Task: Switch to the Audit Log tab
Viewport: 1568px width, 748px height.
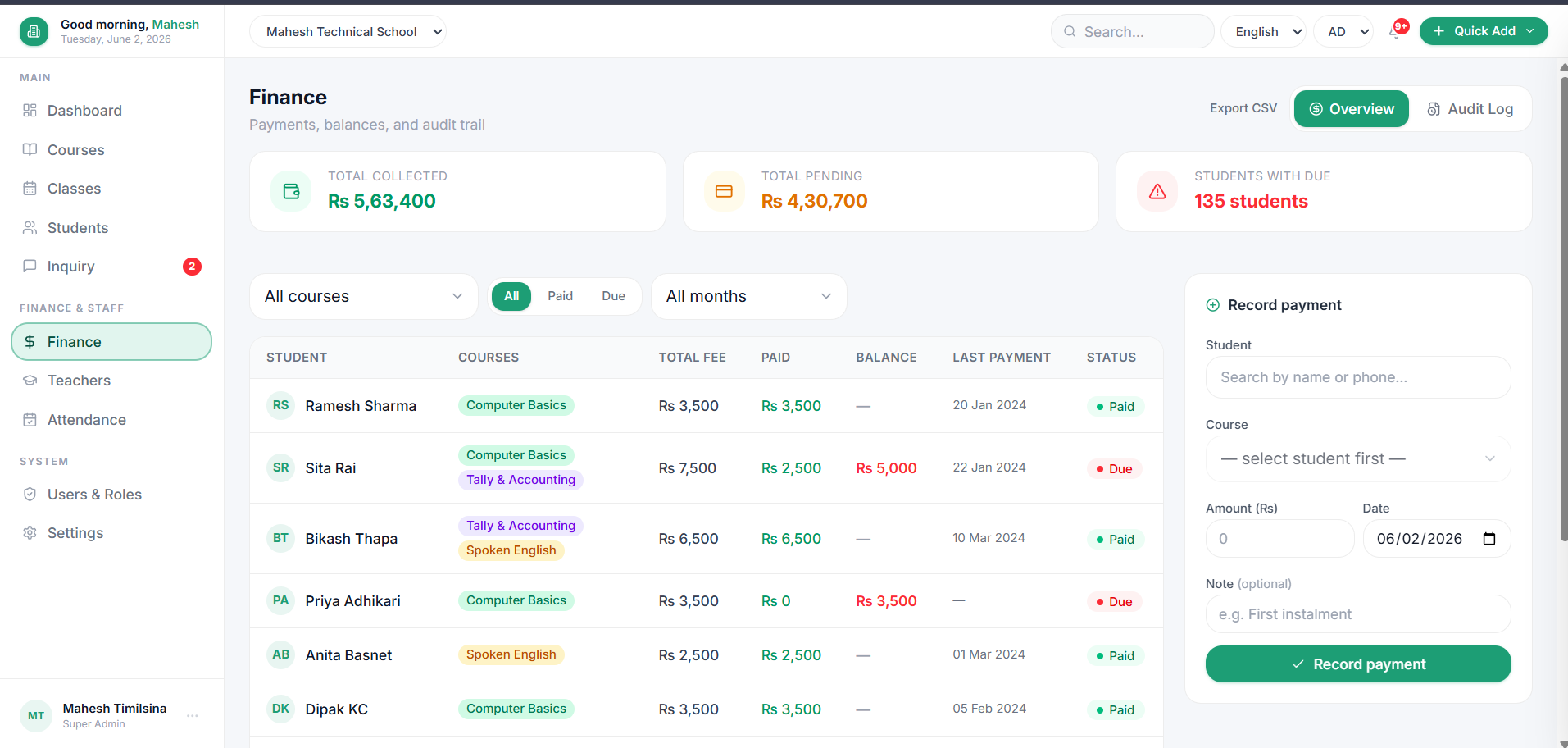Action: (x=1470, y=109)
